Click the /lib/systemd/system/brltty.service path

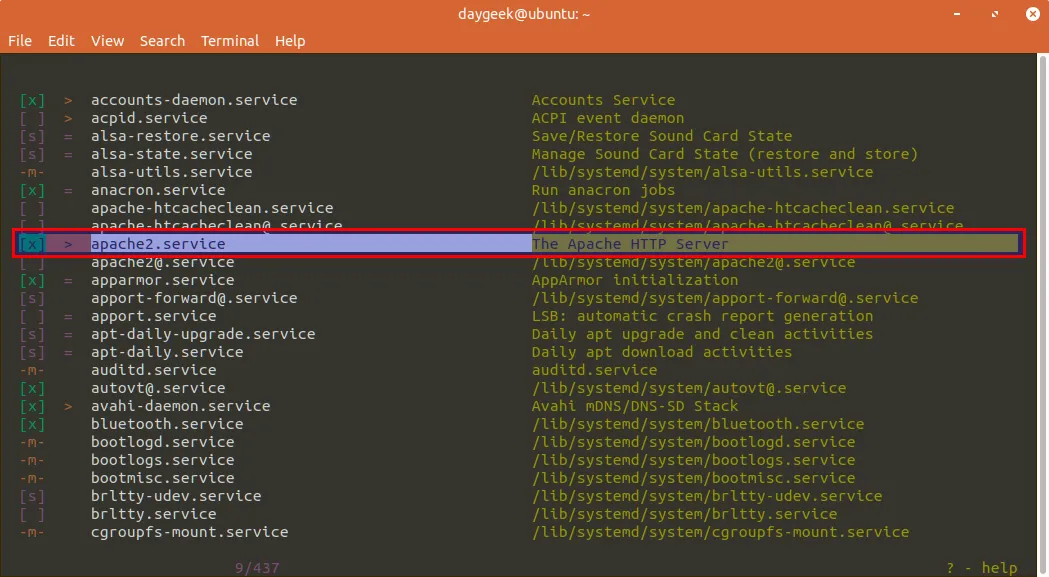[x=684, y=514]
